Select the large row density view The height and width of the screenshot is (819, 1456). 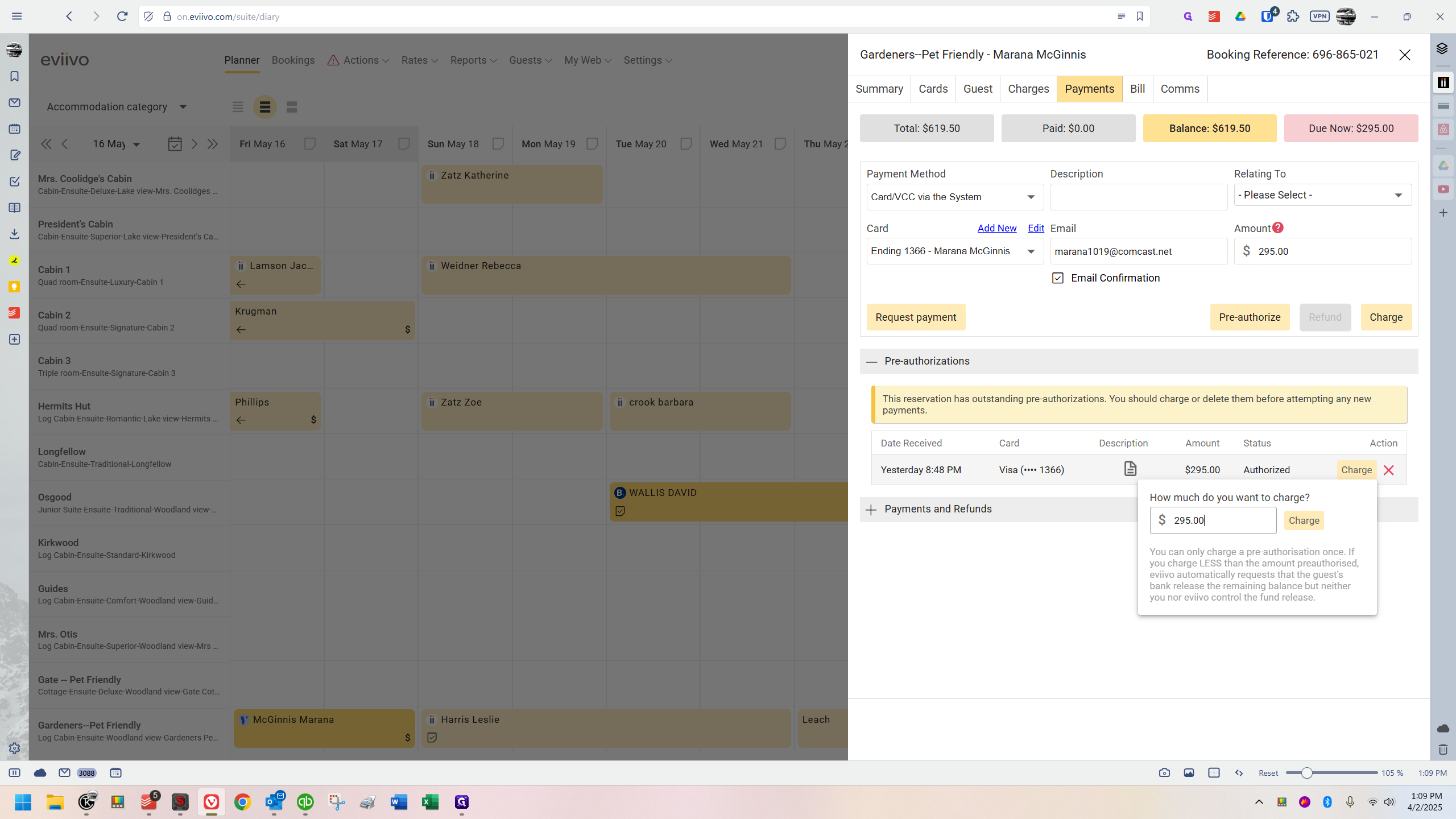click(292, 107)
